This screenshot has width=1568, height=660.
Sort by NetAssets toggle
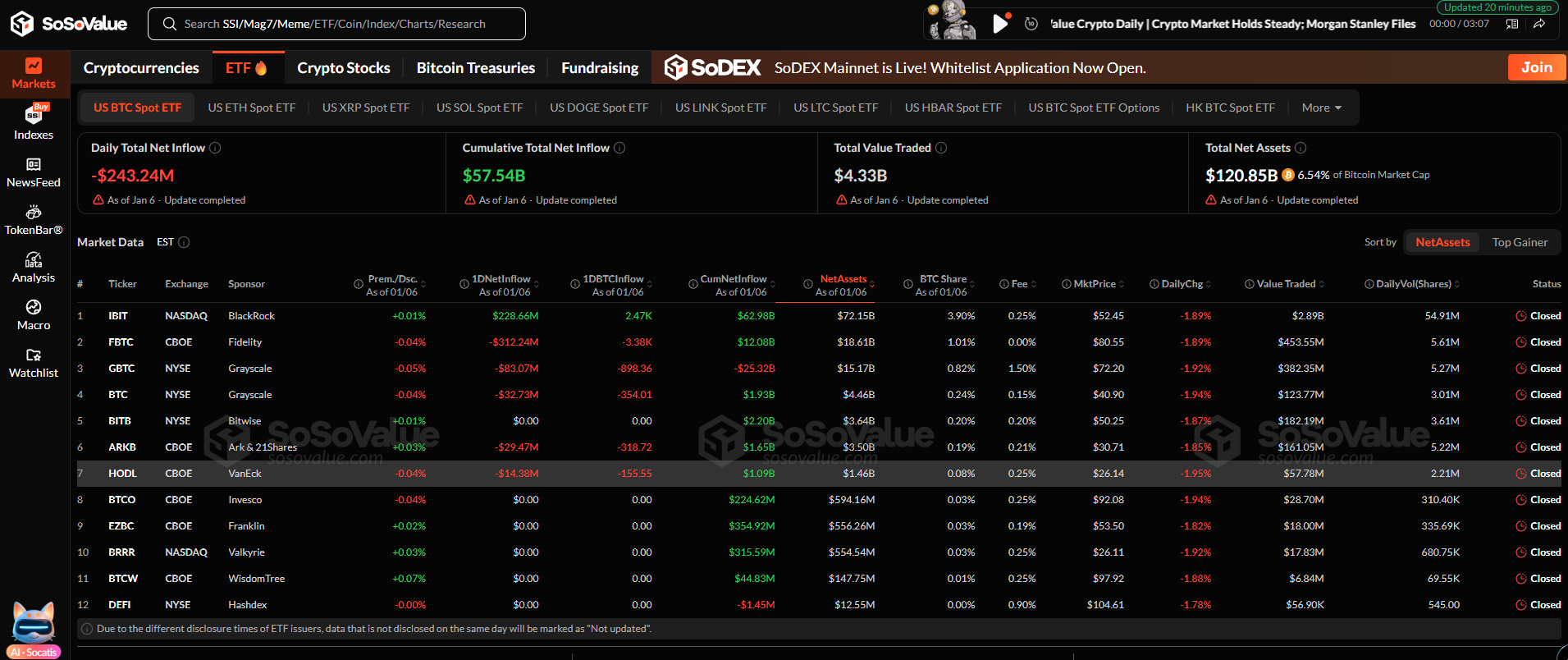tap(1442, 242)
